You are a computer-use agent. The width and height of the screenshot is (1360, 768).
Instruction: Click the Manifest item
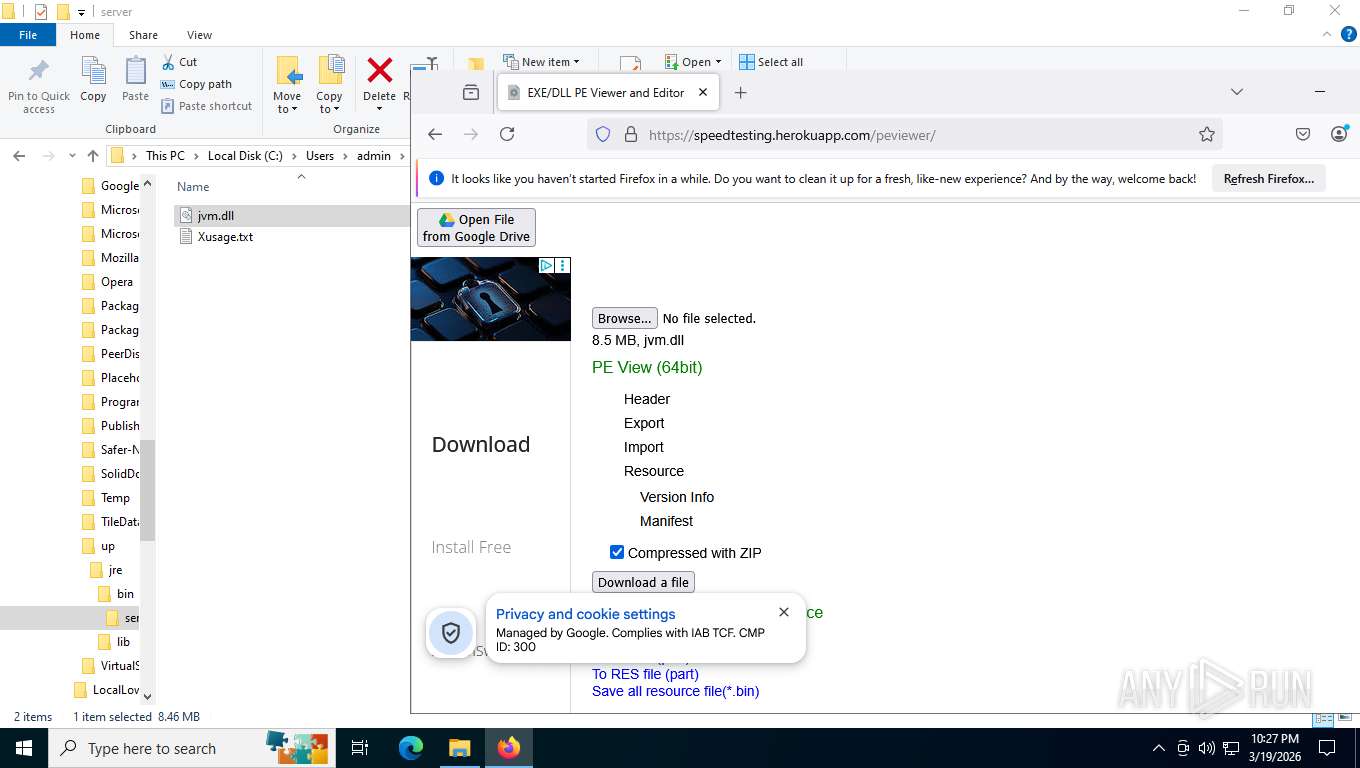[666, 521]
